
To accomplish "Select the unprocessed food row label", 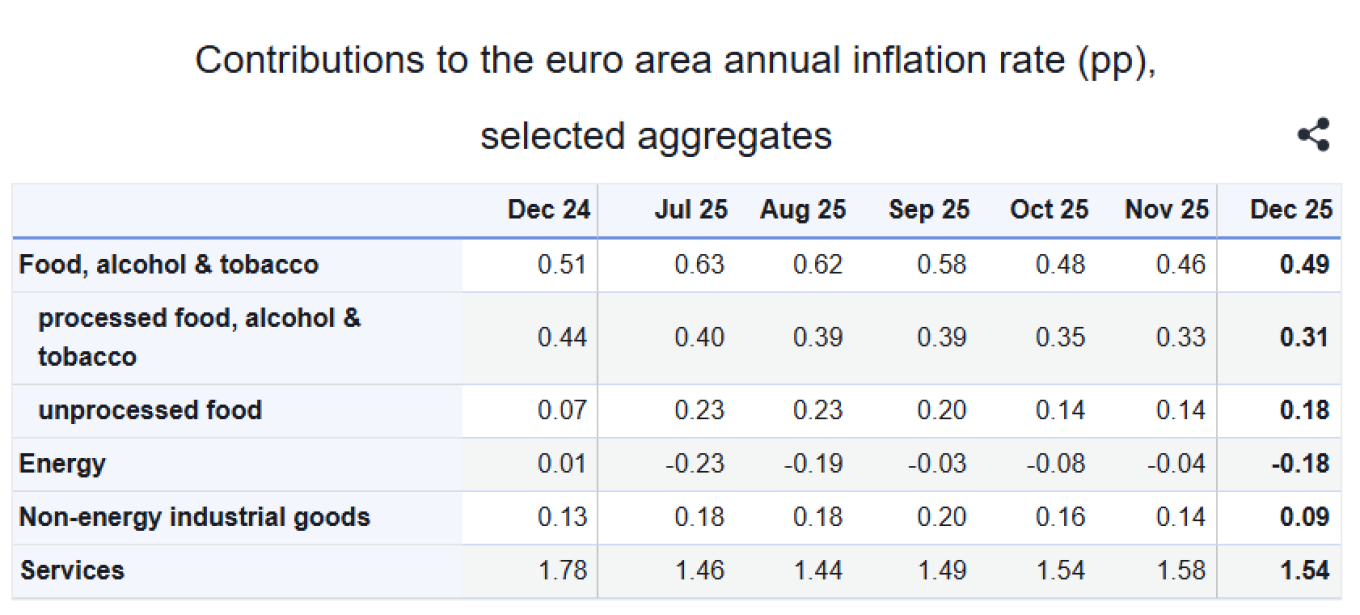I will pyautogui.click(x=150, y=411).
